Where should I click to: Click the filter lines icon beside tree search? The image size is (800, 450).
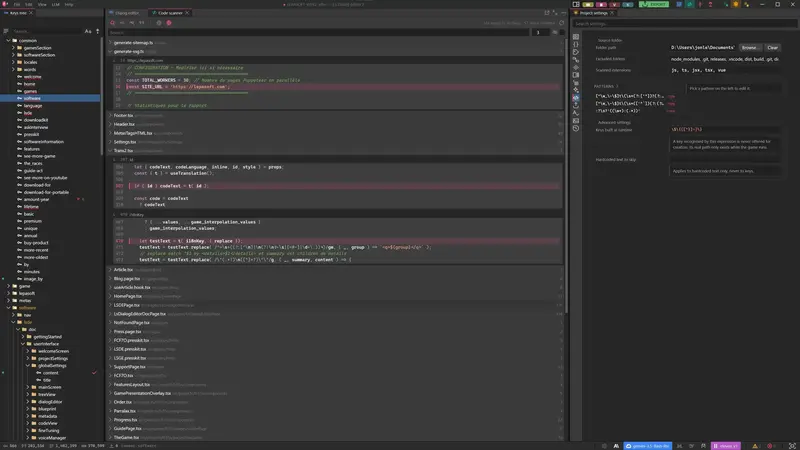point(6,31)
